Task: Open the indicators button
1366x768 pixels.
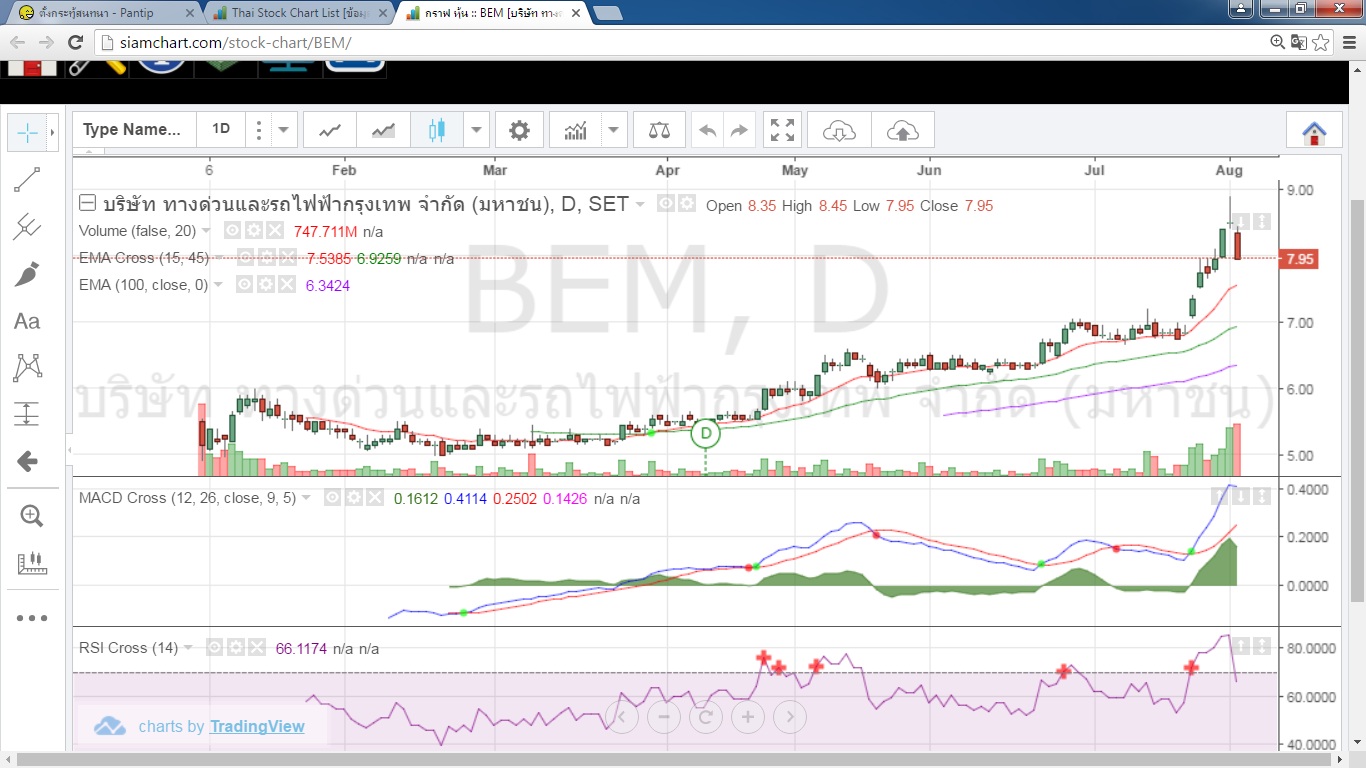Action: tap(575, 130)
